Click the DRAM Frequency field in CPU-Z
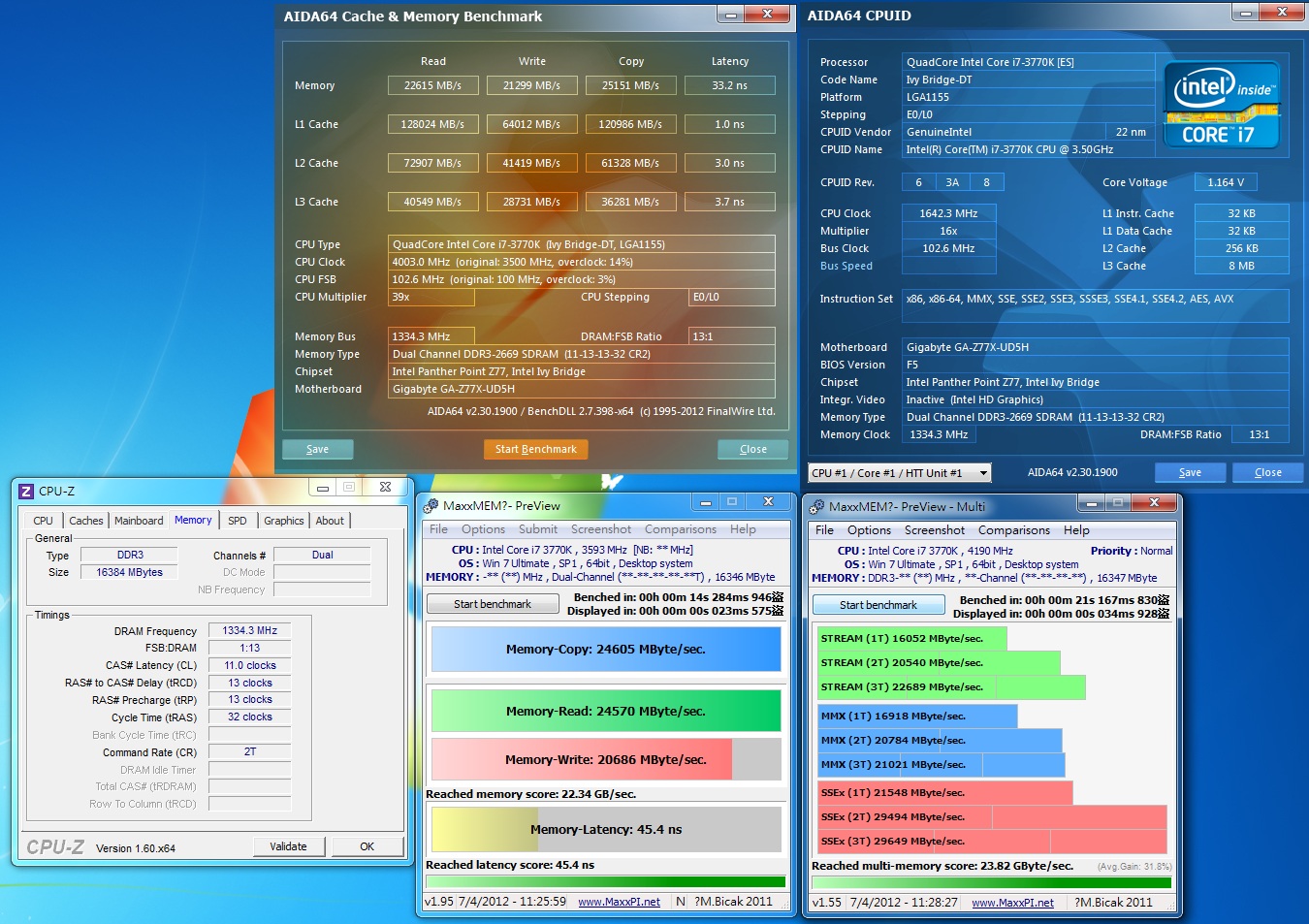 [250, 630]
